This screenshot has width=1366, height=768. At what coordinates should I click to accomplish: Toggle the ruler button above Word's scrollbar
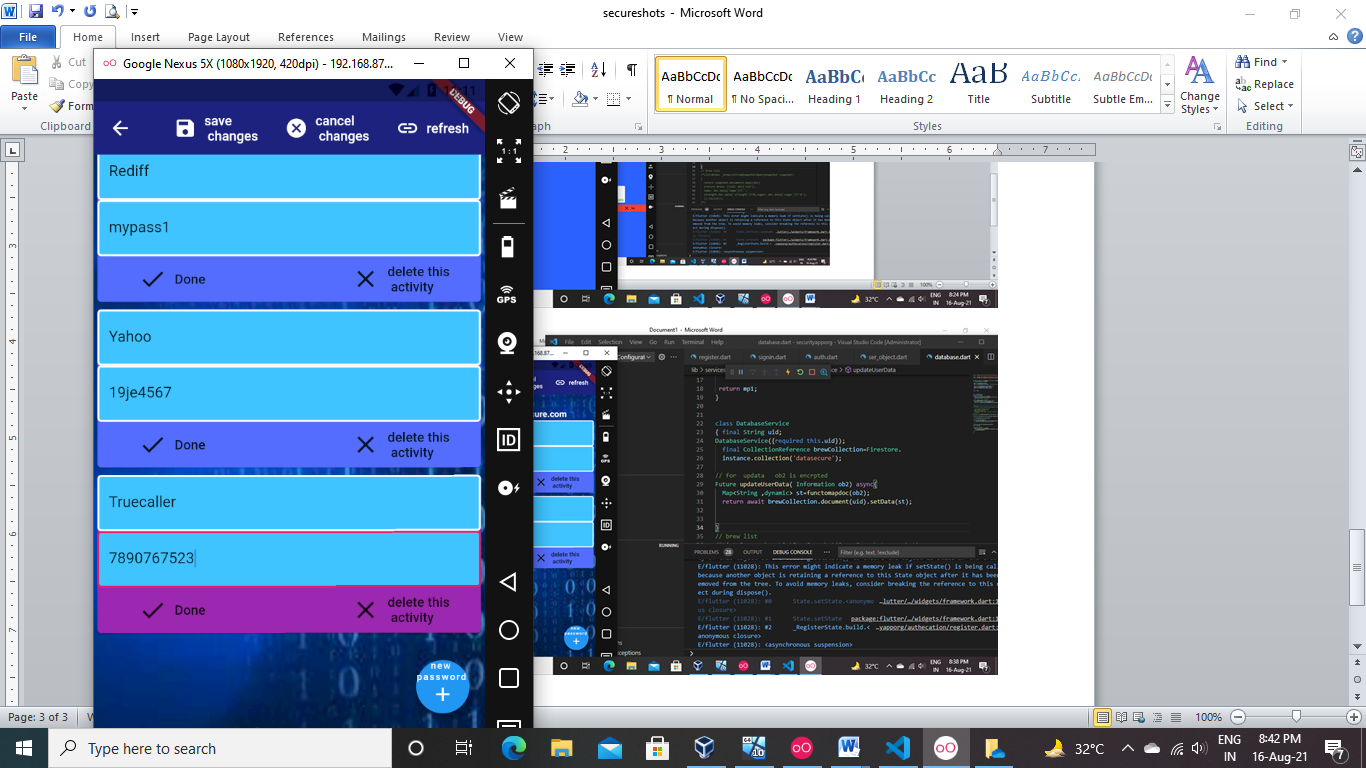(1357, 152)
